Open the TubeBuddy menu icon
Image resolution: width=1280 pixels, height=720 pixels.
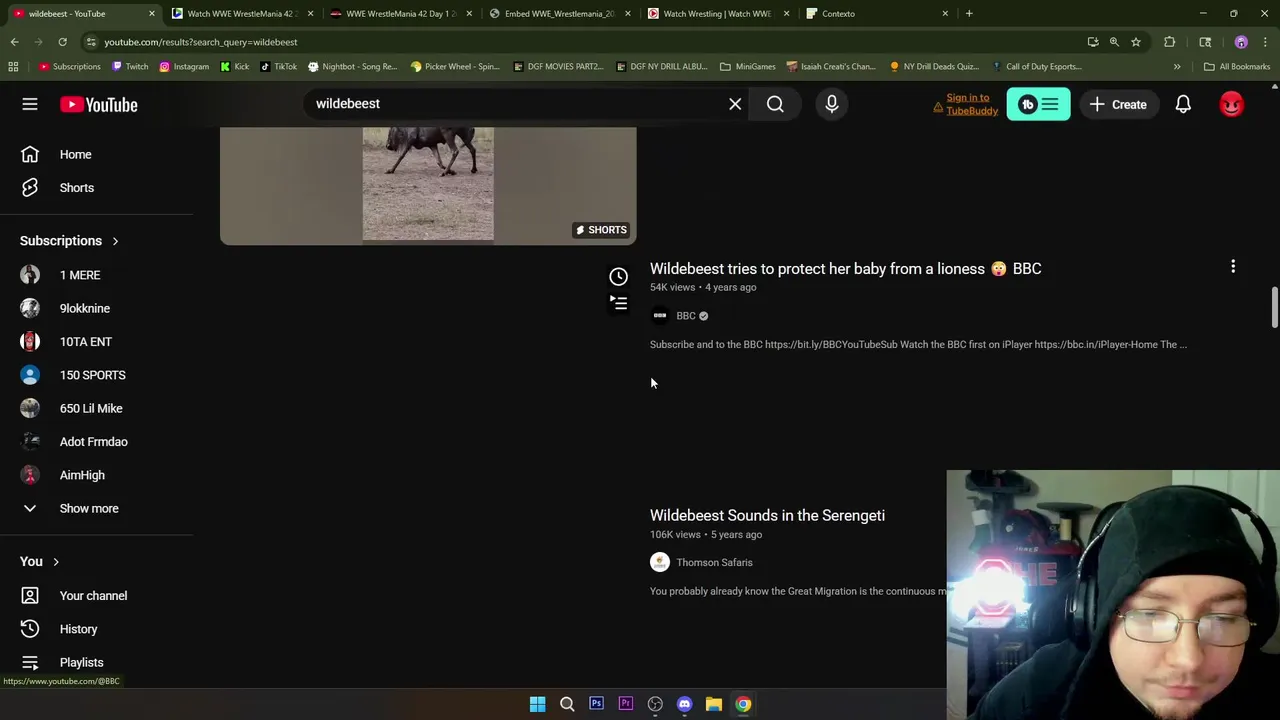pos(1038,104)
